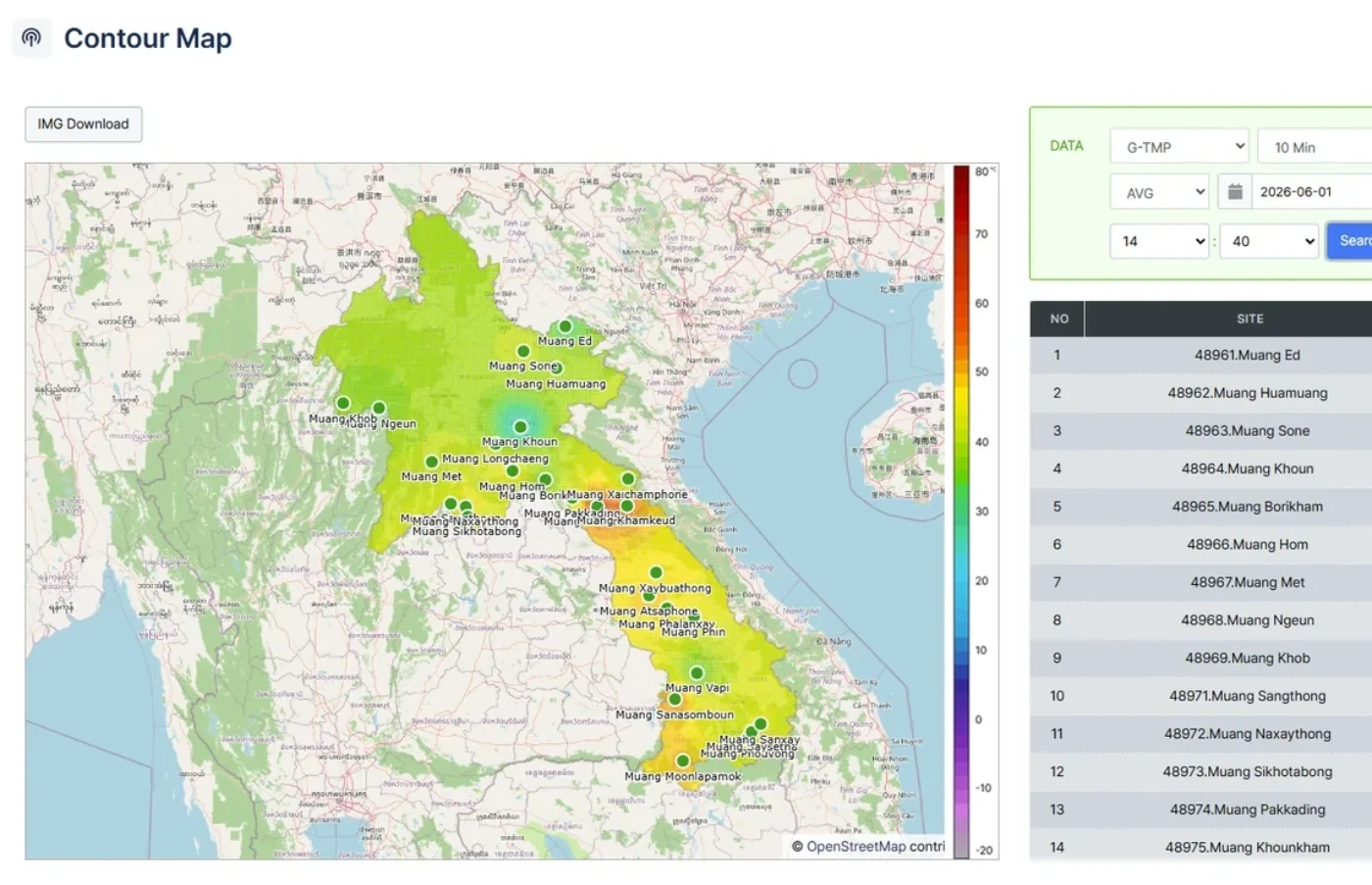Screen dimensions: 1372x885
Task: Select row 48969.Muang Khob
Action: (x=1201, y=659)
